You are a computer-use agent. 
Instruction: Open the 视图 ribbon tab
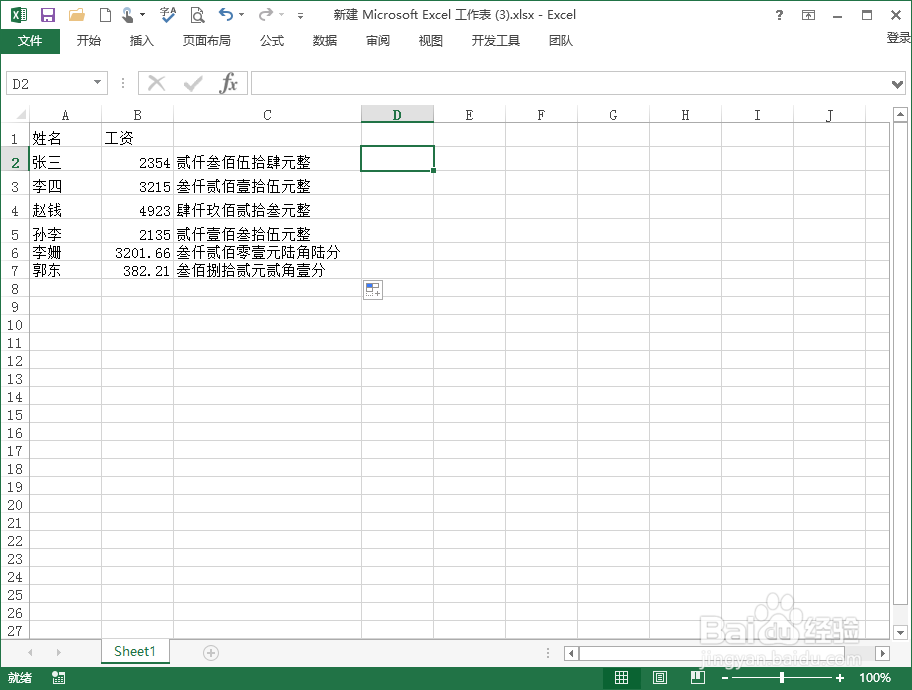click(430, 40)
